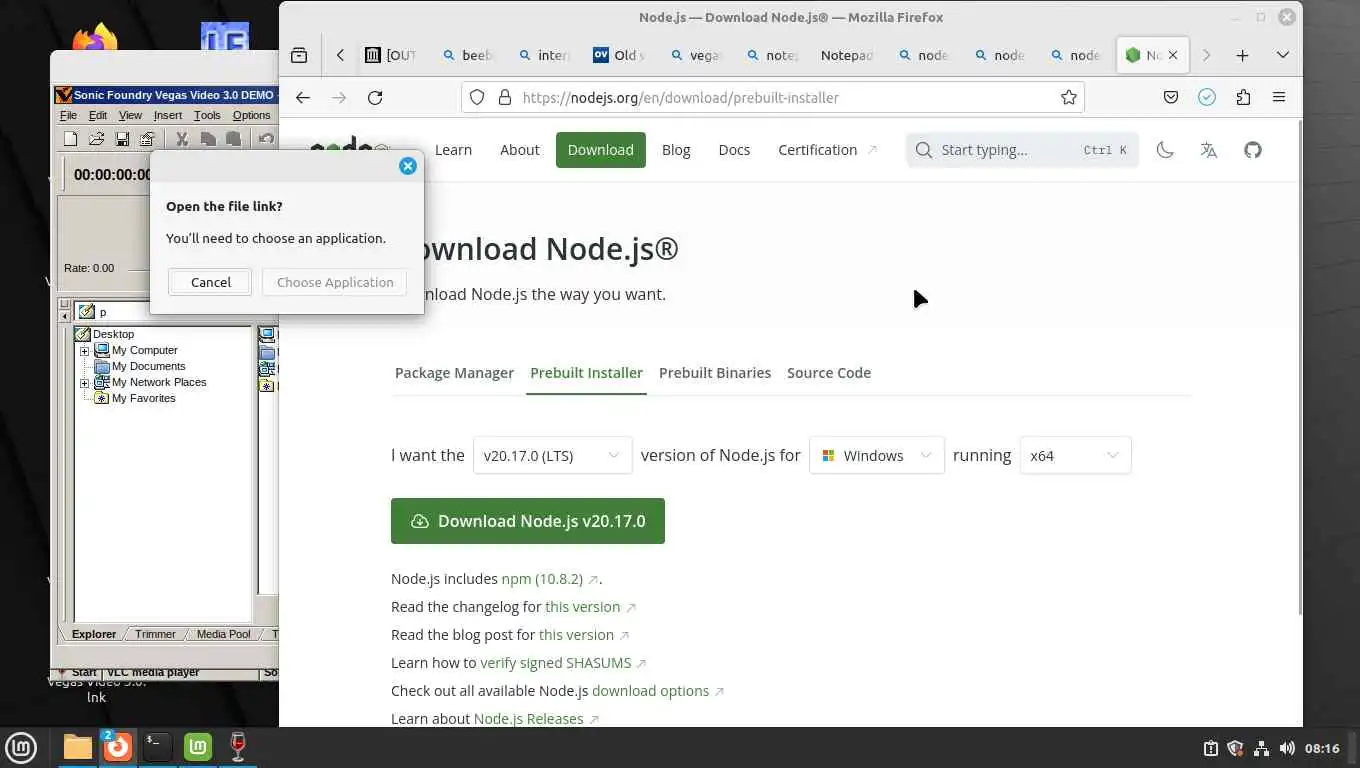
Task: Bookmark this page with the star icon
Action: point(1069,97)
